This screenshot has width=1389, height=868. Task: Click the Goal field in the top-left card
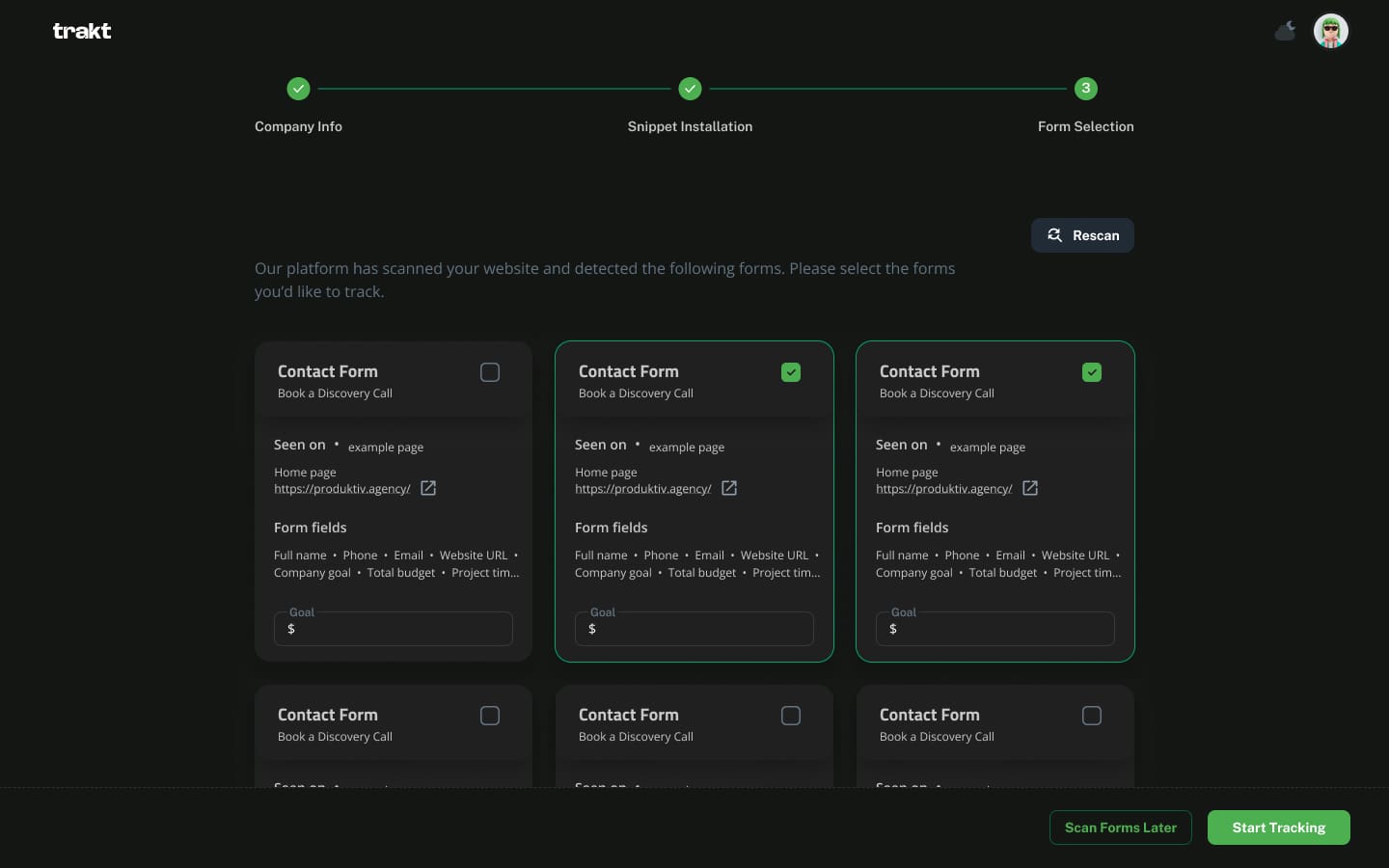[394, 629]
